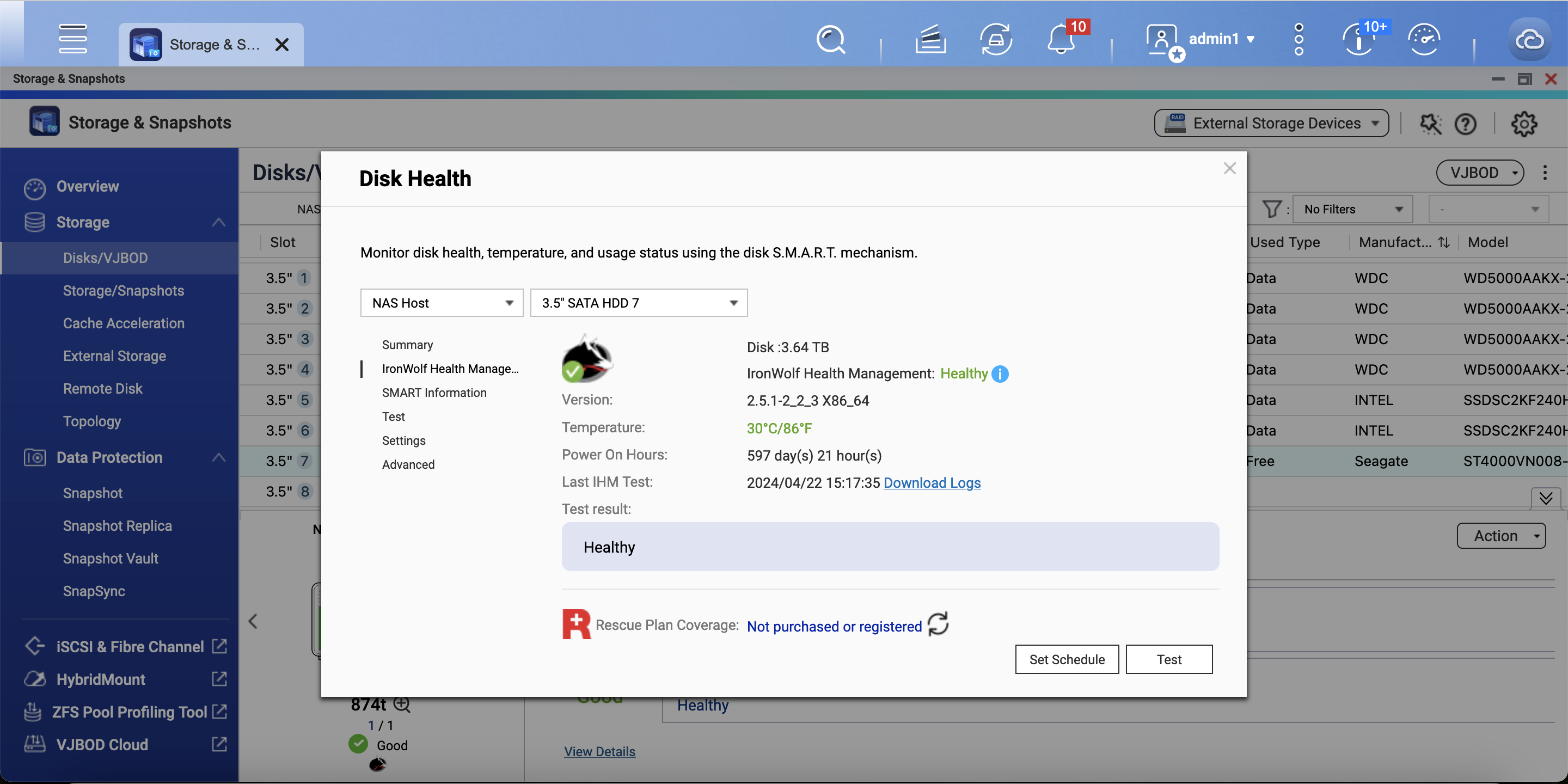Refresh Rescue Plan Coverage status
Viewport: 1568px width, 784px height.
(x=938, y=624)
